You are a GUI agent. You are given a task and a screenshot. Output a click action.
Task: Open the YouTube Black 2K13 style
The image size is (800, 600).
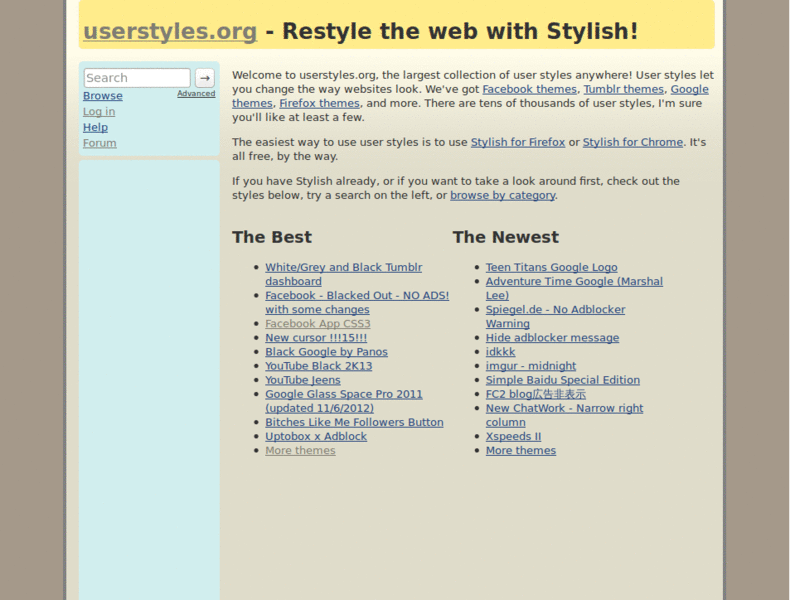click(x=319, y=366)
